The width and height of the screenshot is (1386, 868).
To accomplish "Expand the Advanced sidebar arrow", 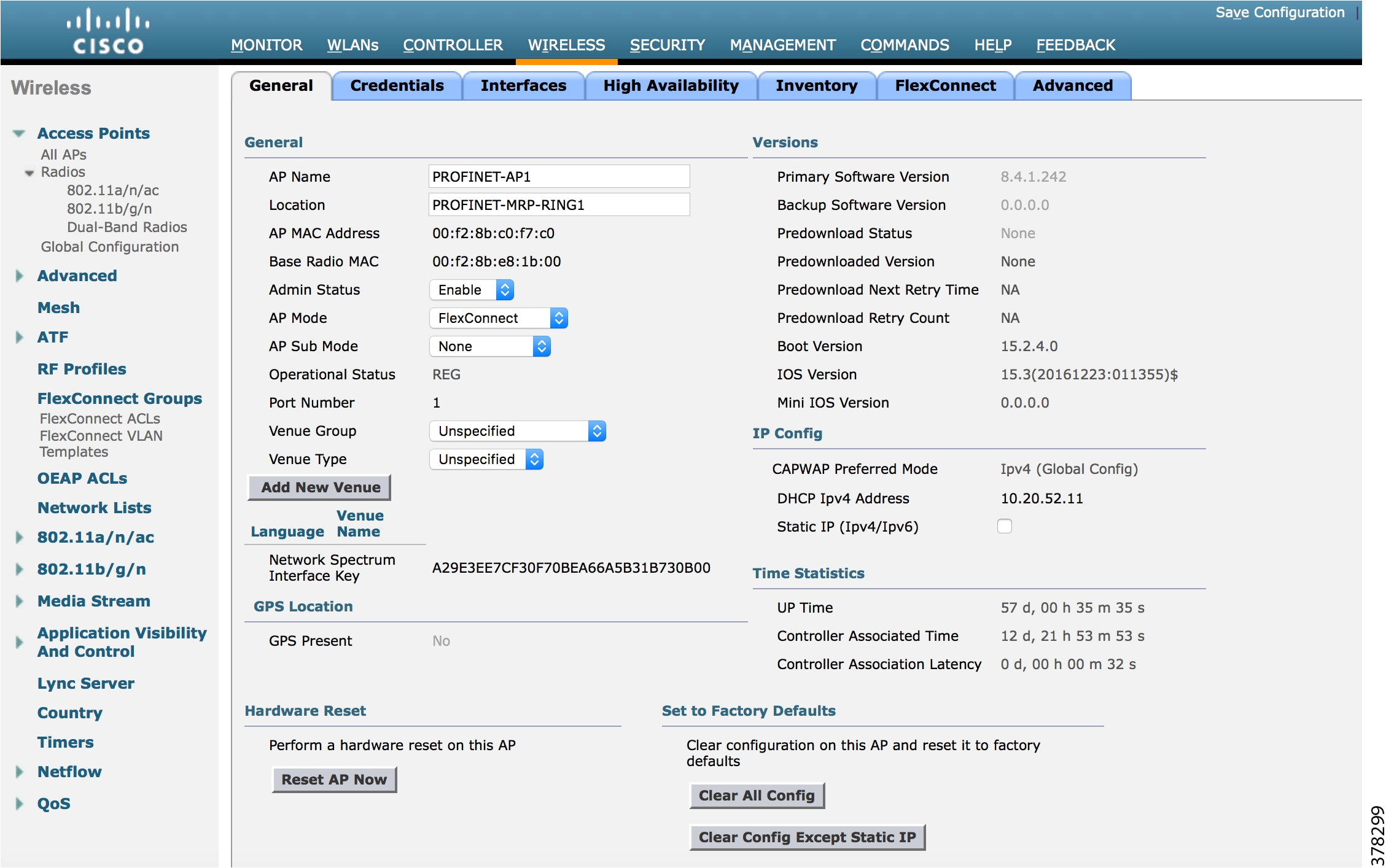I will [x=19, y=276].
